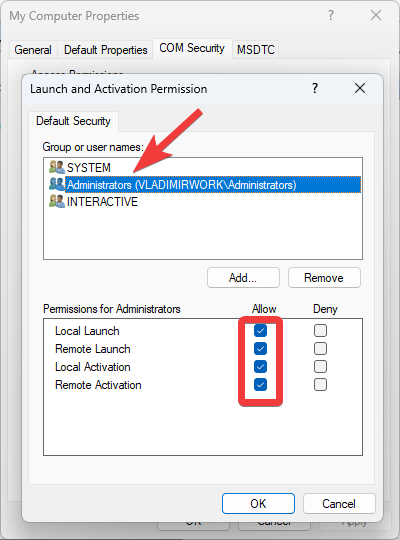Click the SYSTEM group icon
The height and width of the screenshot is (540, 400).
pyautogui.click(x=57, y=167)
